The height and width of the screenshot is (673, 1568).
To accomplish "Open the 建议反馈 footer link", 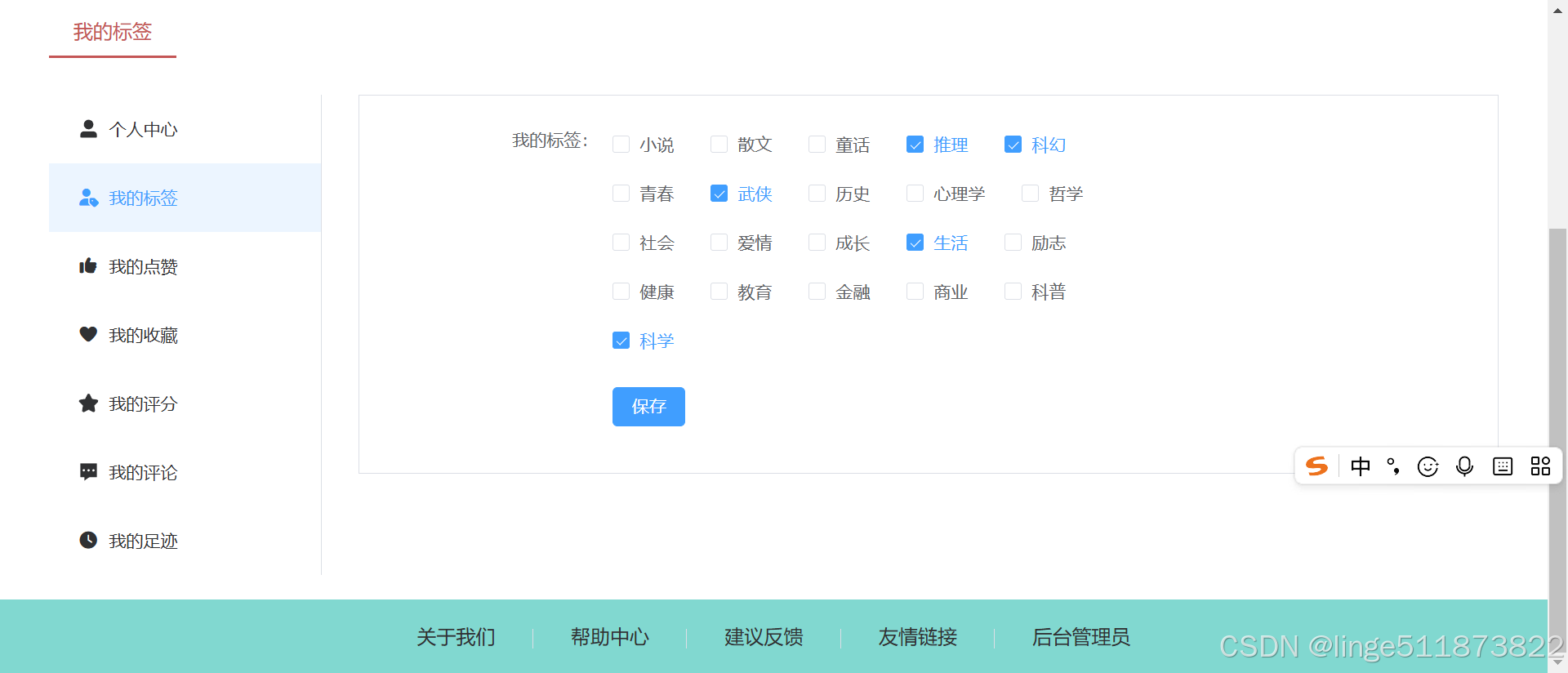I will click(x=764, y=637).
